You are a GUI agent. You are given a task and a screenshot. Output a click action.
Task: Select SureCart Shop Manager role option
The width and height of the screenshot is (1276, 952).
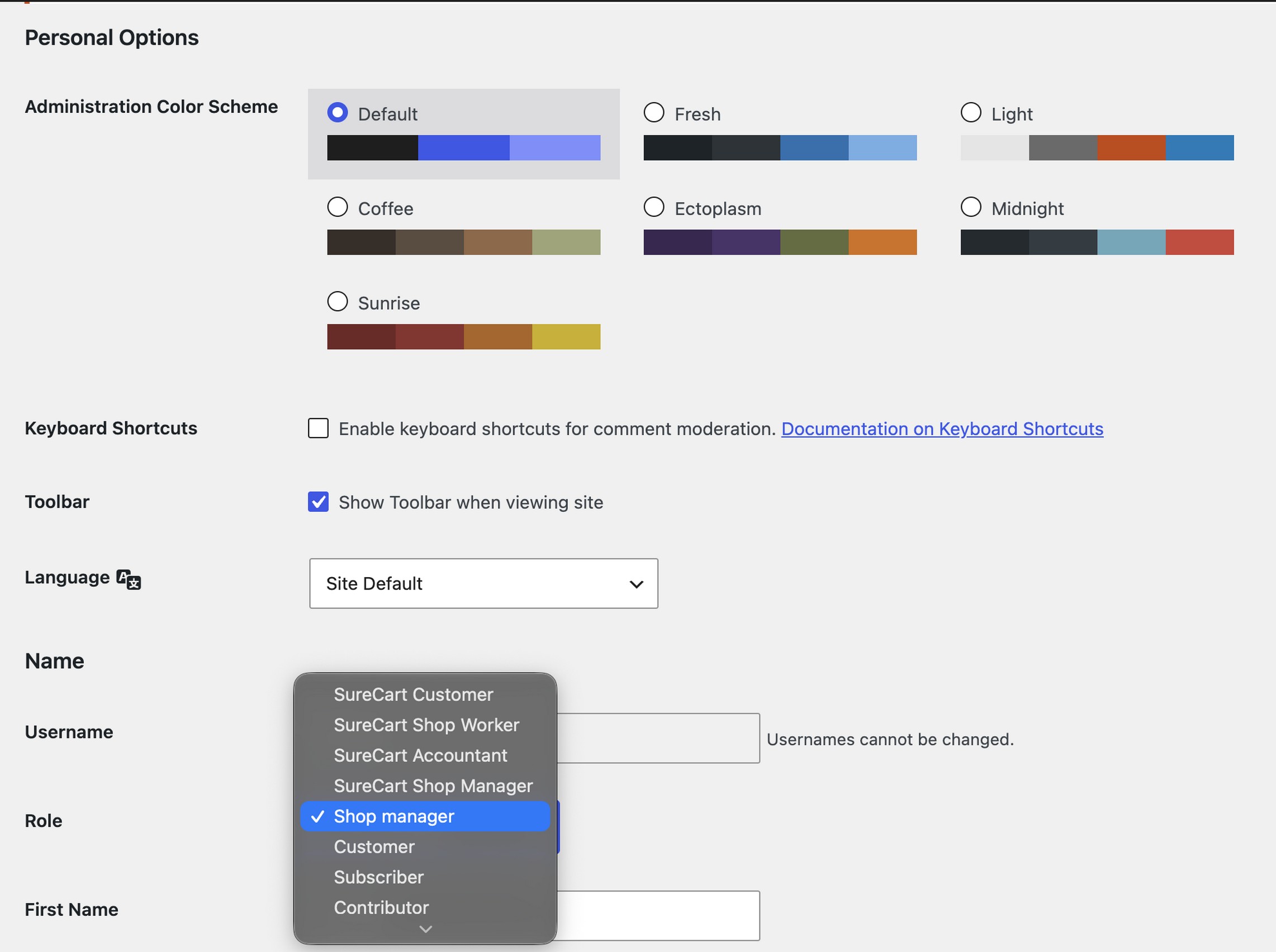pos(425,786)
